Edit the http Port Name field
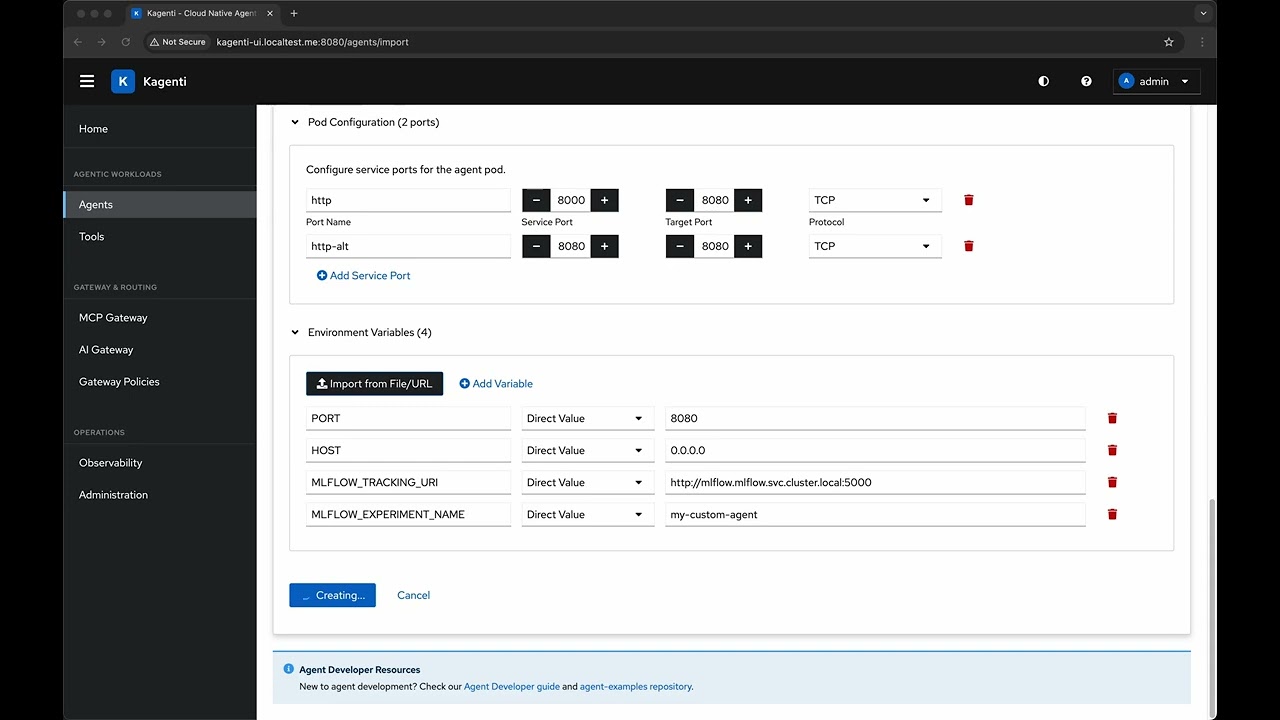This screenshot has width=1280, height=720. 408,200
